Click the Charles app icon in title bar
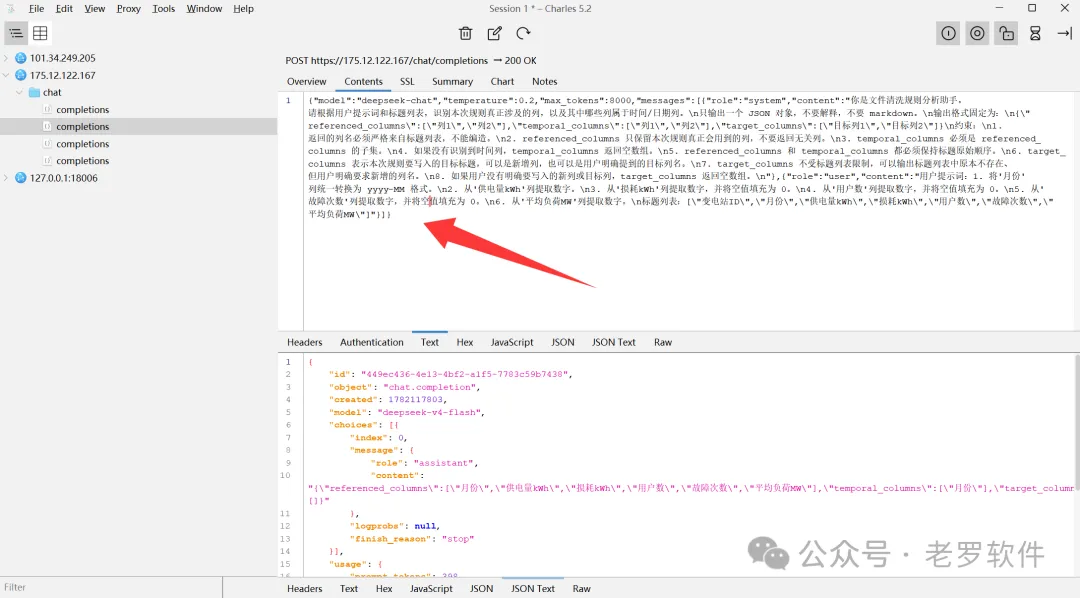Screen dimensions: 1080x598 pos(10,8)
